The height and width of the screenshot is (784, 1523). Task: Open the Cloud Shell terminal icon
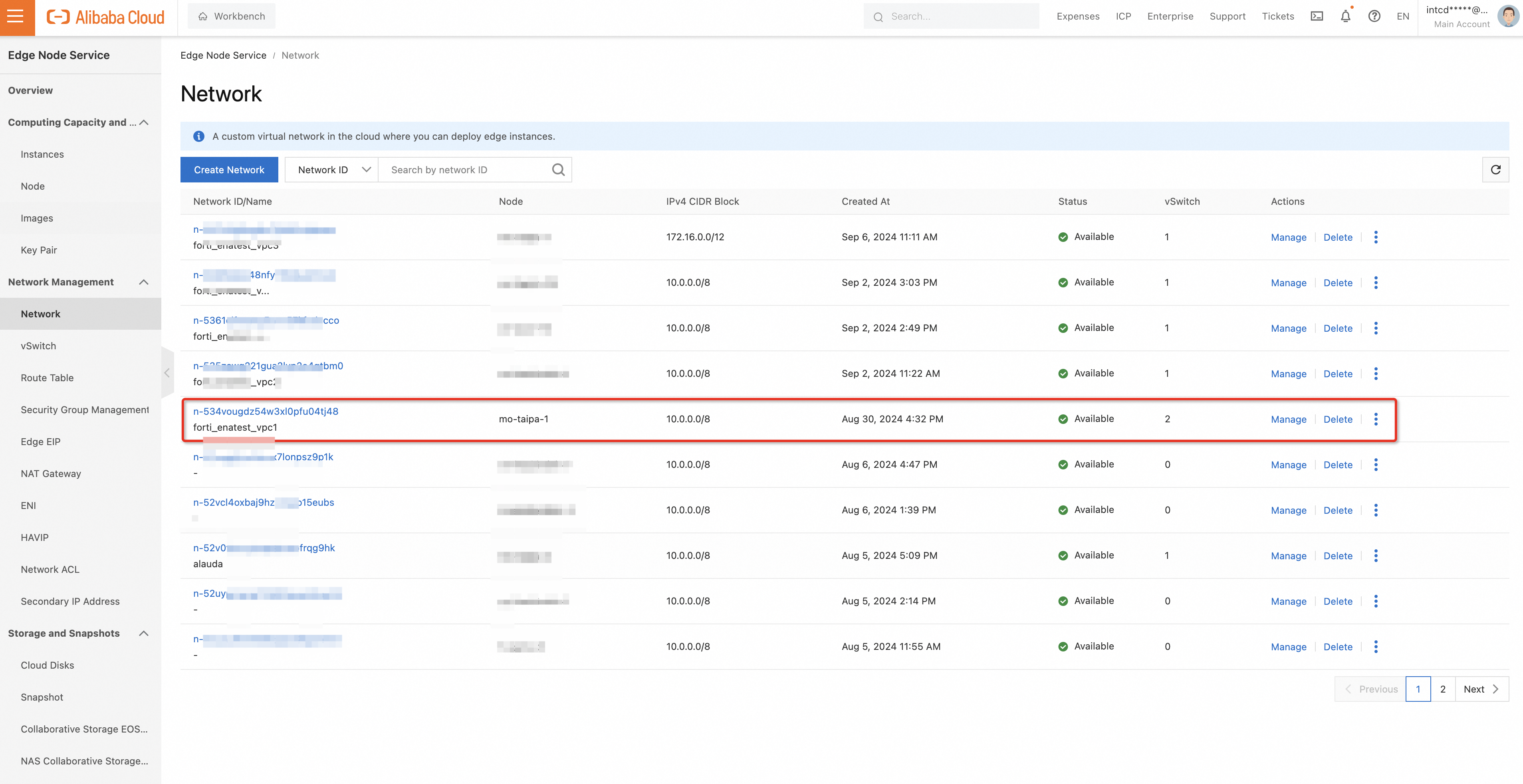[x=1317, y=16]
